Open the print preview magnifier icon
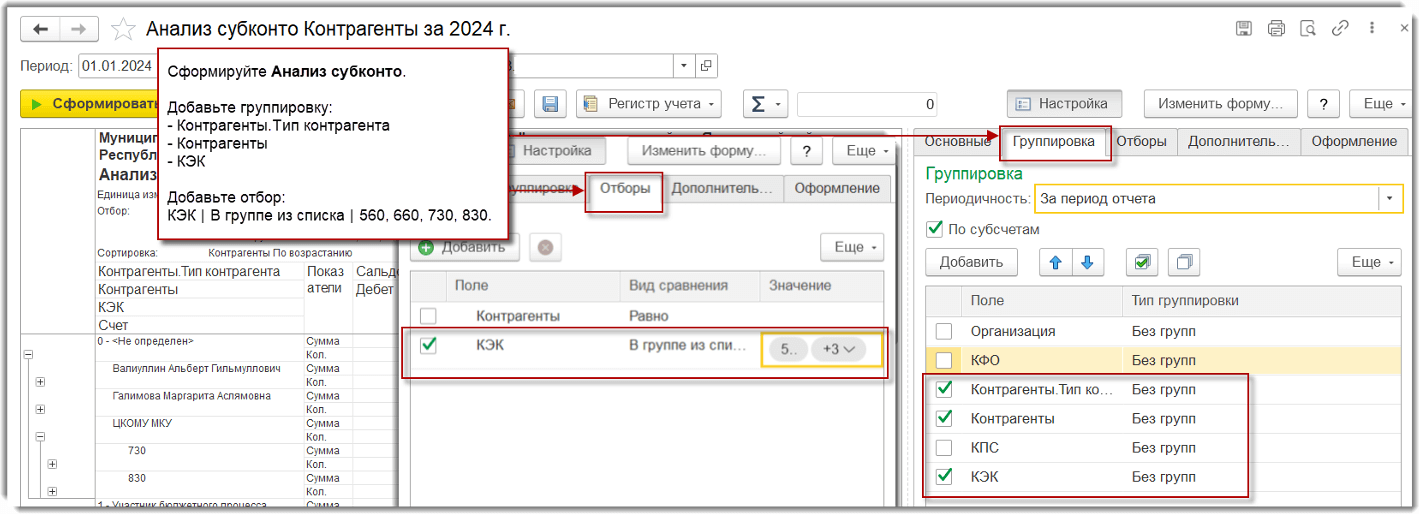Viewport: 1419px width, 514px height. 1307,29
